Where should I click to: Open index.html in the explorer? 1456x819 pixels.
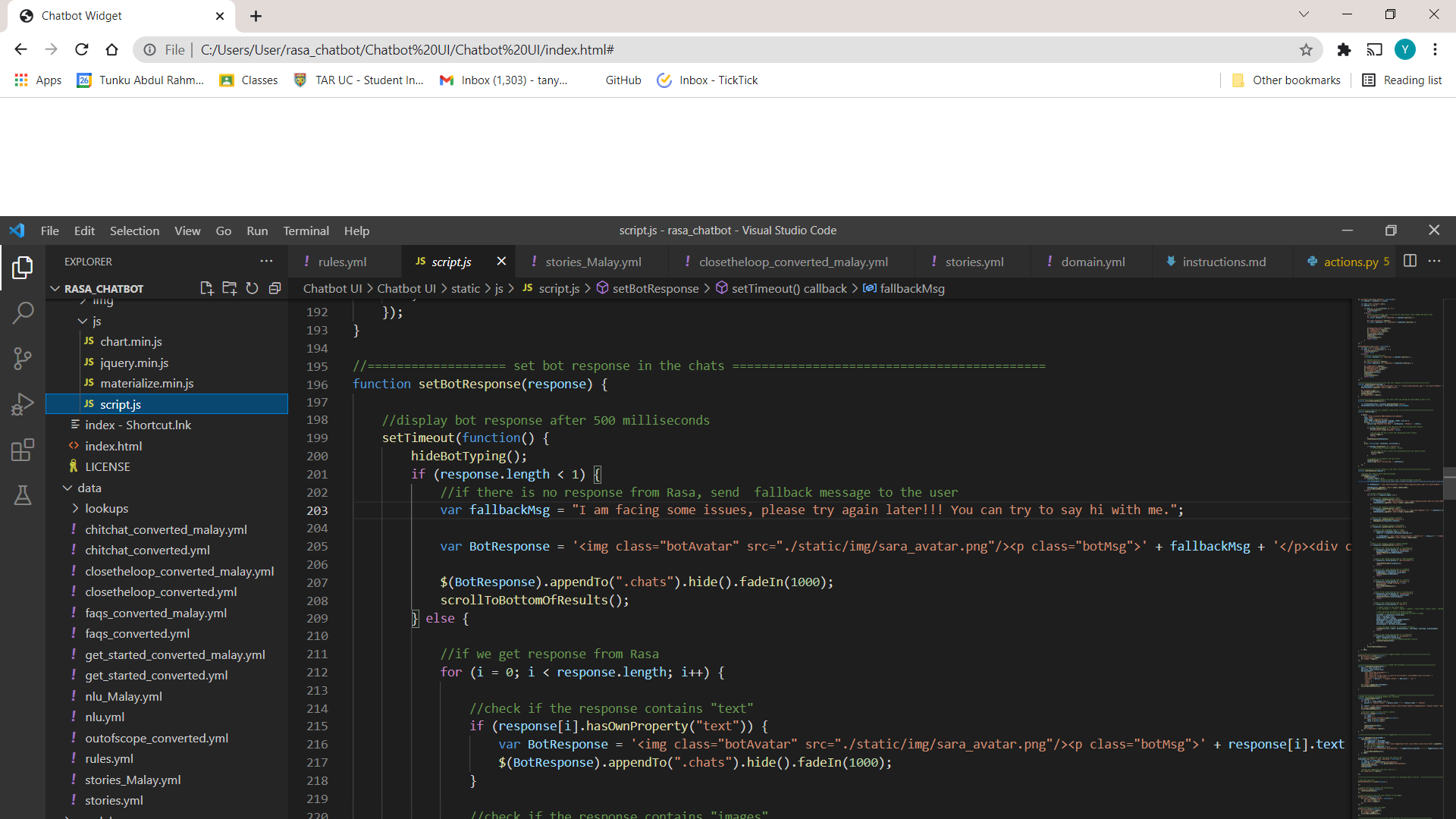[x=113, y=446]
